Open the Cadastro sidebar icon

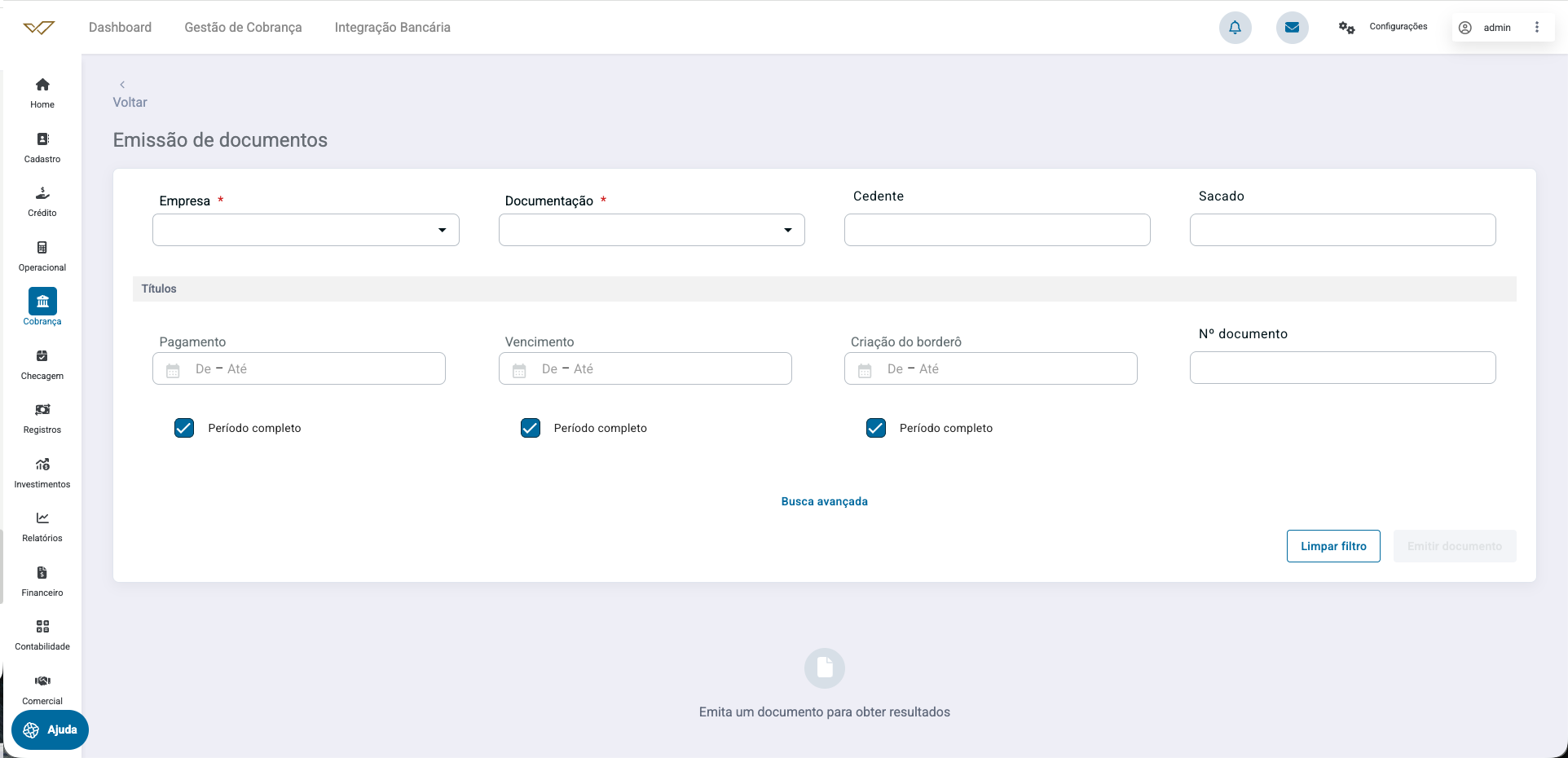(42, 139)
